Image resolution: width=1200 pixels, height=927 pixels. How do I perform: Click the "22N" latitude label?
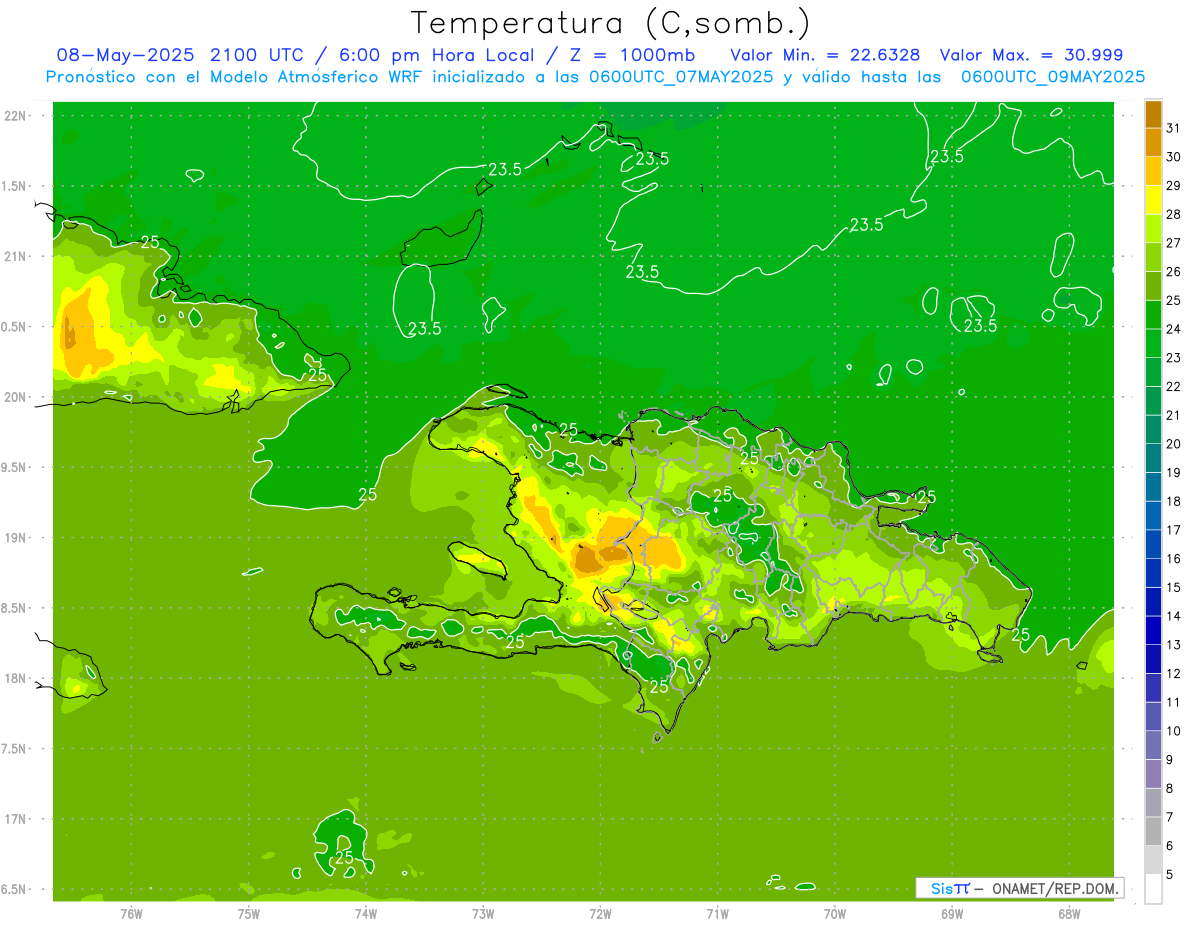(x=14, y=116)
